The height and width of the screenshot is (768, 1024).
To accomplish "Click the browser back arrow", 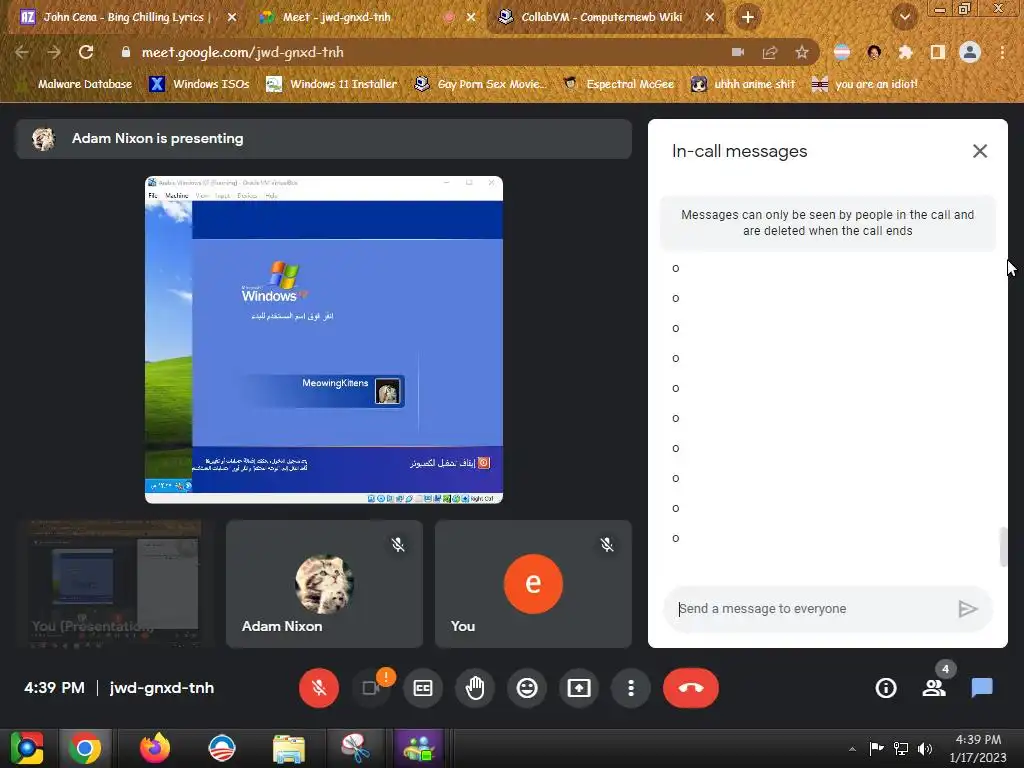I will tap(22, 52).
